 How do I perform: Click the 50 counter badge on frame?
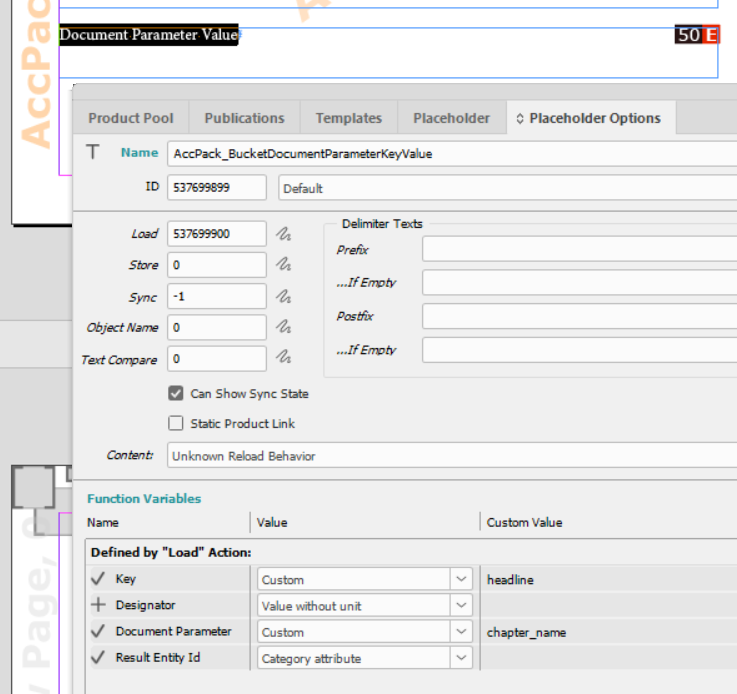pos(689,35)
